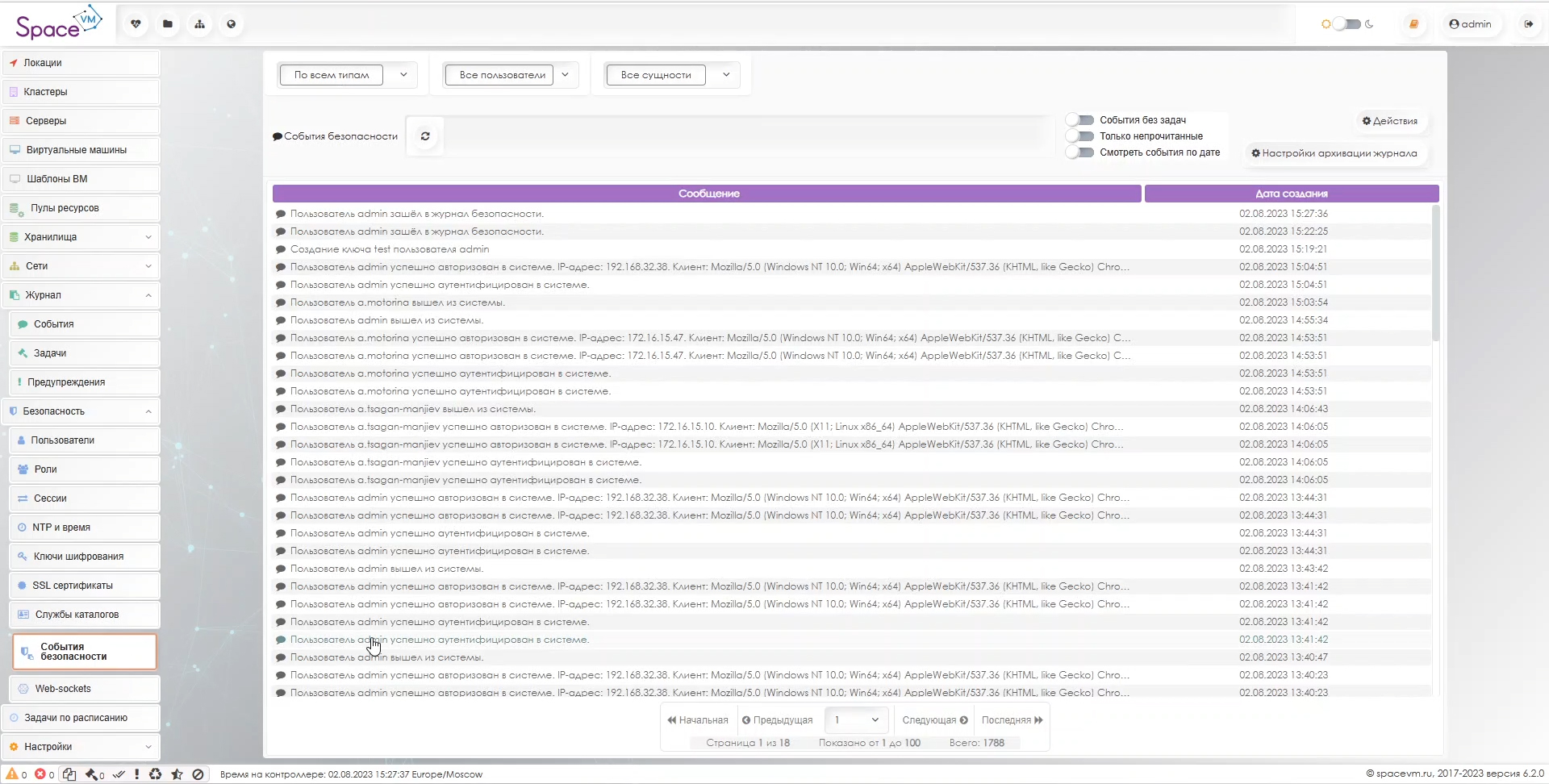
Task: Click the star icon in status bar
Action: pyautogui.click(x=177, y=774)
